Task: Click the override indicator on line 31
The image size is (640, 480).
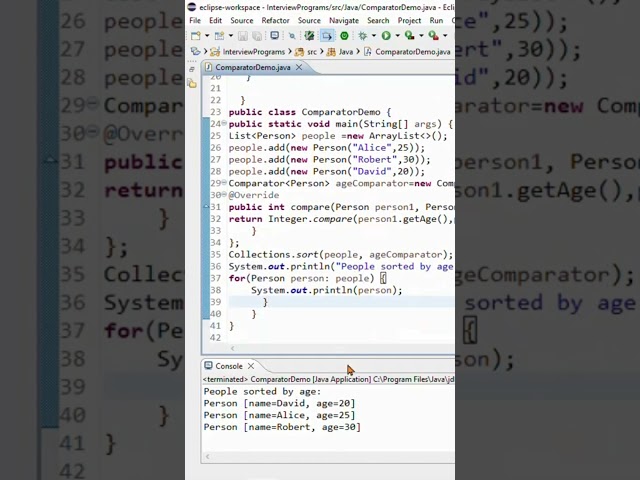Action: (x=207, y=207)
